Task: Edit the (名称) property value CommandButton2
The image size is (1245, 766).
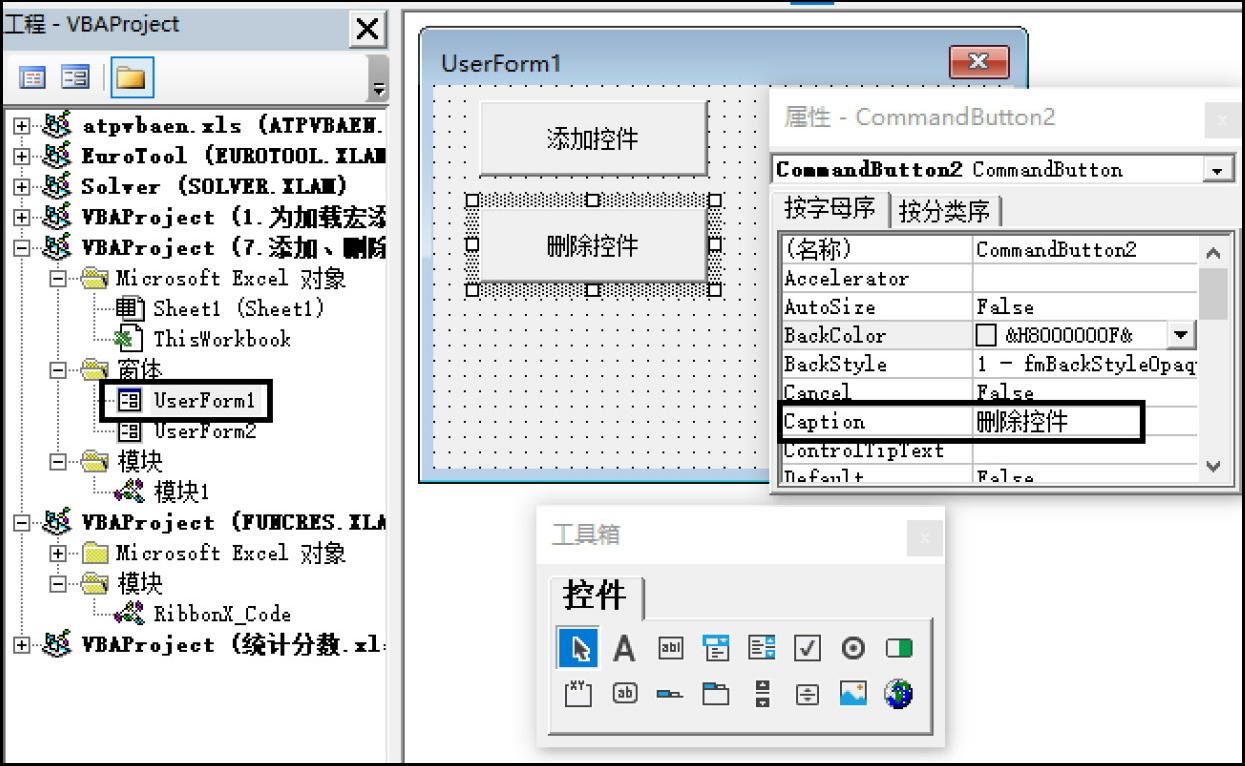Action: tap(1085, 249)
